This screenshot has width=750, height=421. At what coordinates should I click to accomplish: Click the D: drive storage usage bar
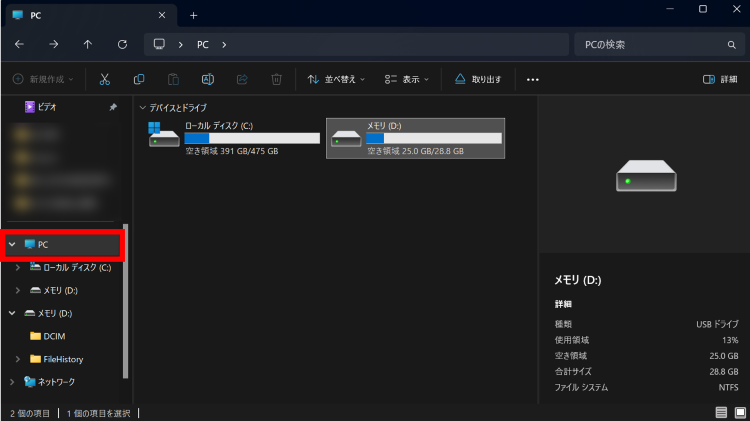click(x=434, y=138)
